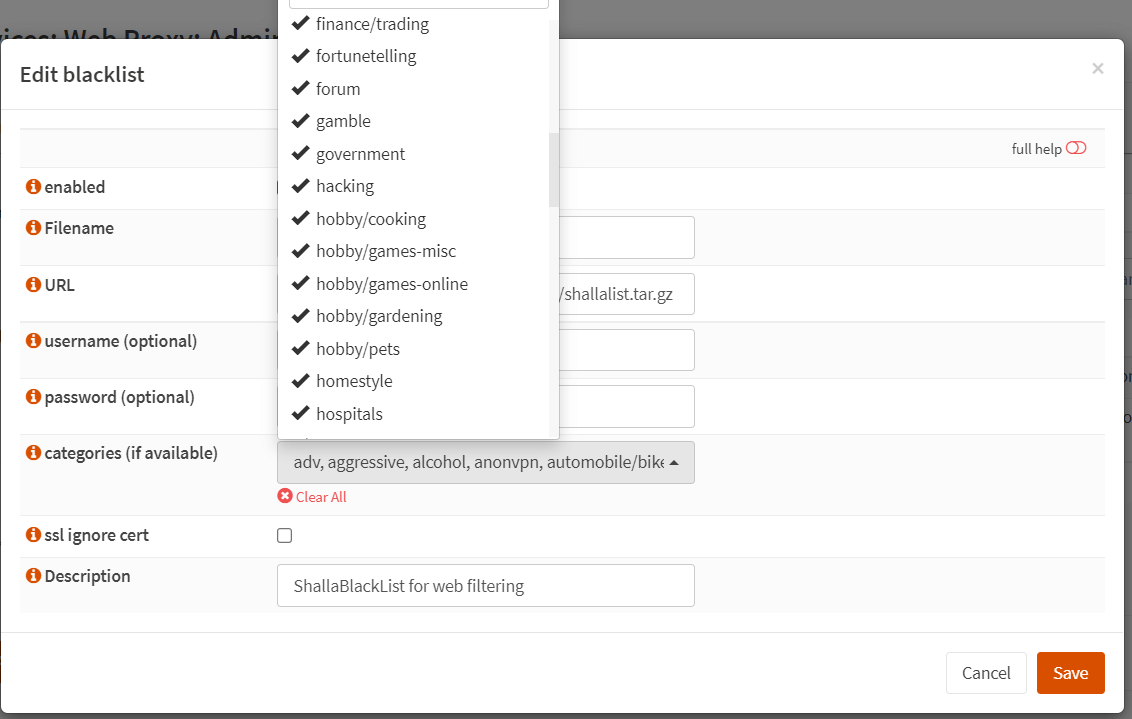
Task: Click the info icon next to Filename
Action: 33,228
